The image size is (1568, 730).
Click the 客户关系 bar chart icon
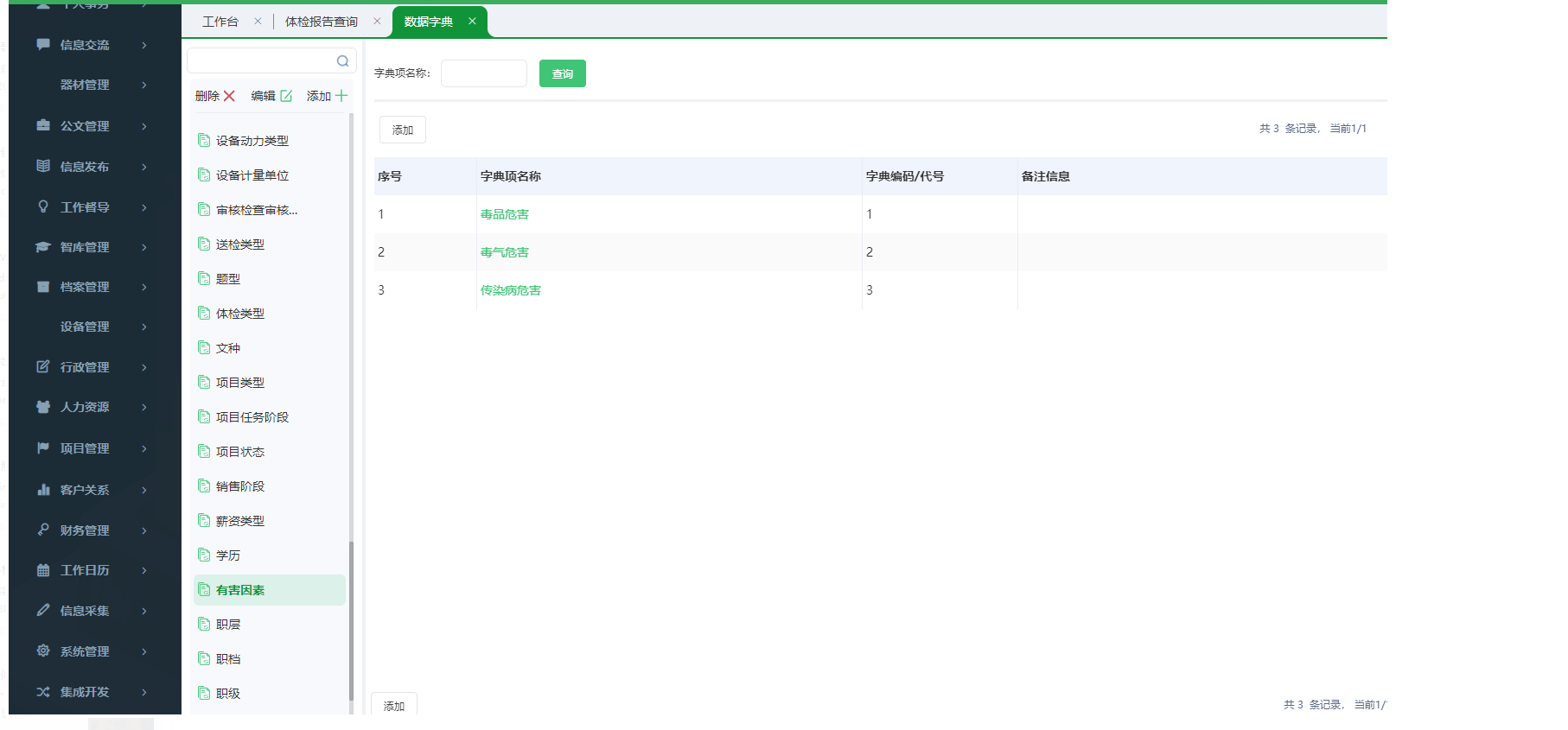(x=43, y=489)
